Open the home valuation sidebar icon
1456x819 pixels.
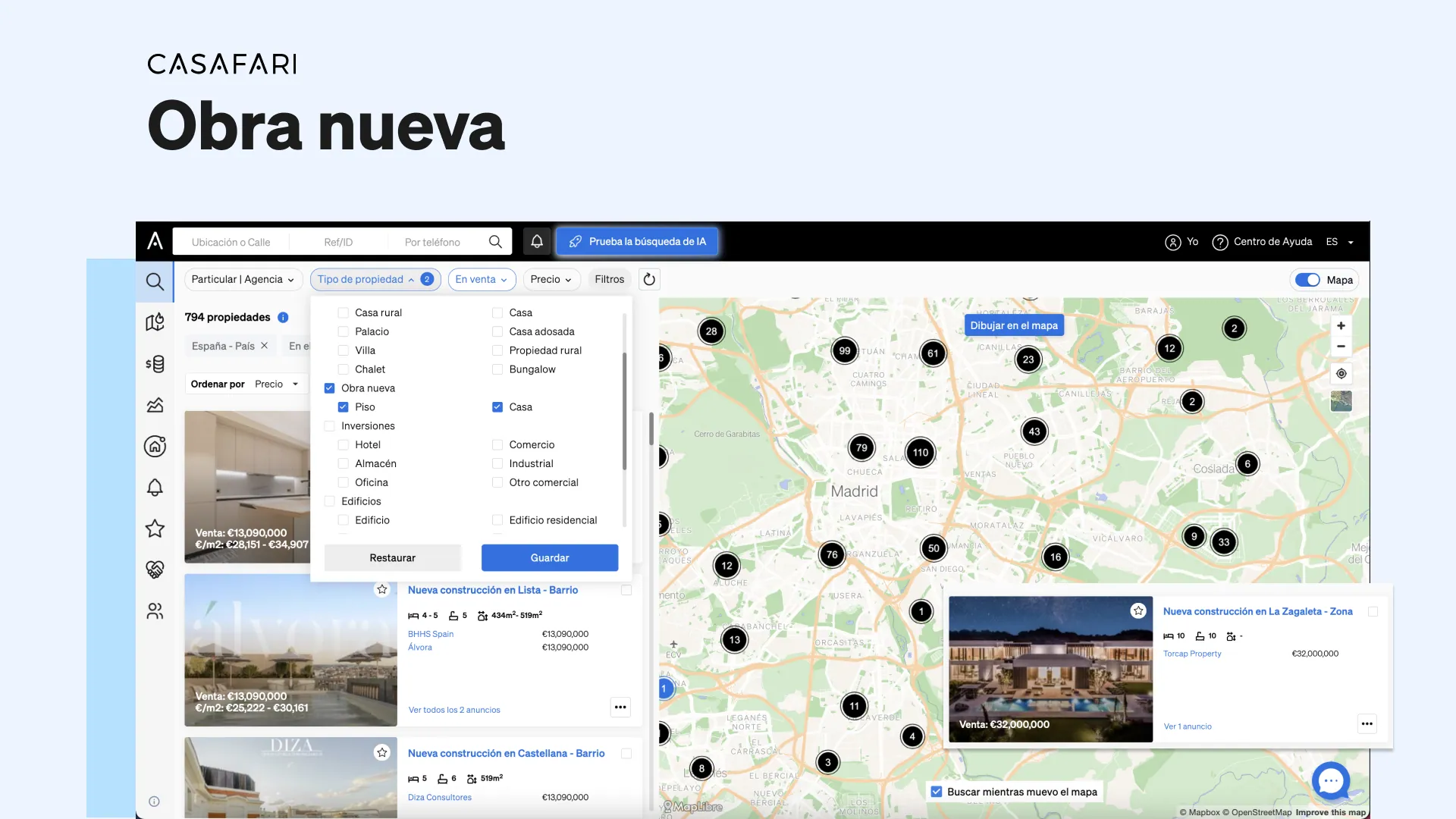pyautogui.click(x=155, y=446)
